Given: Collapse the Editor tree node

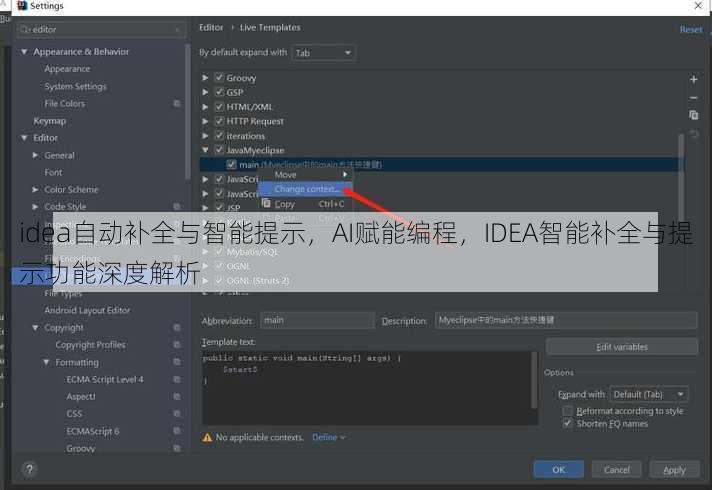Looking at the screenshot, I should point(24,138).
